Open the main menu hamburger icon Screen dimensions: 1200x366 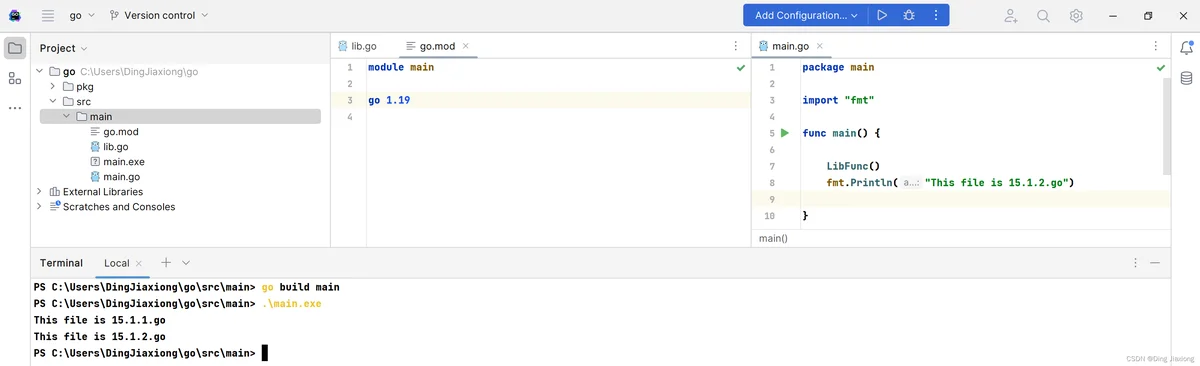[48, 15]
